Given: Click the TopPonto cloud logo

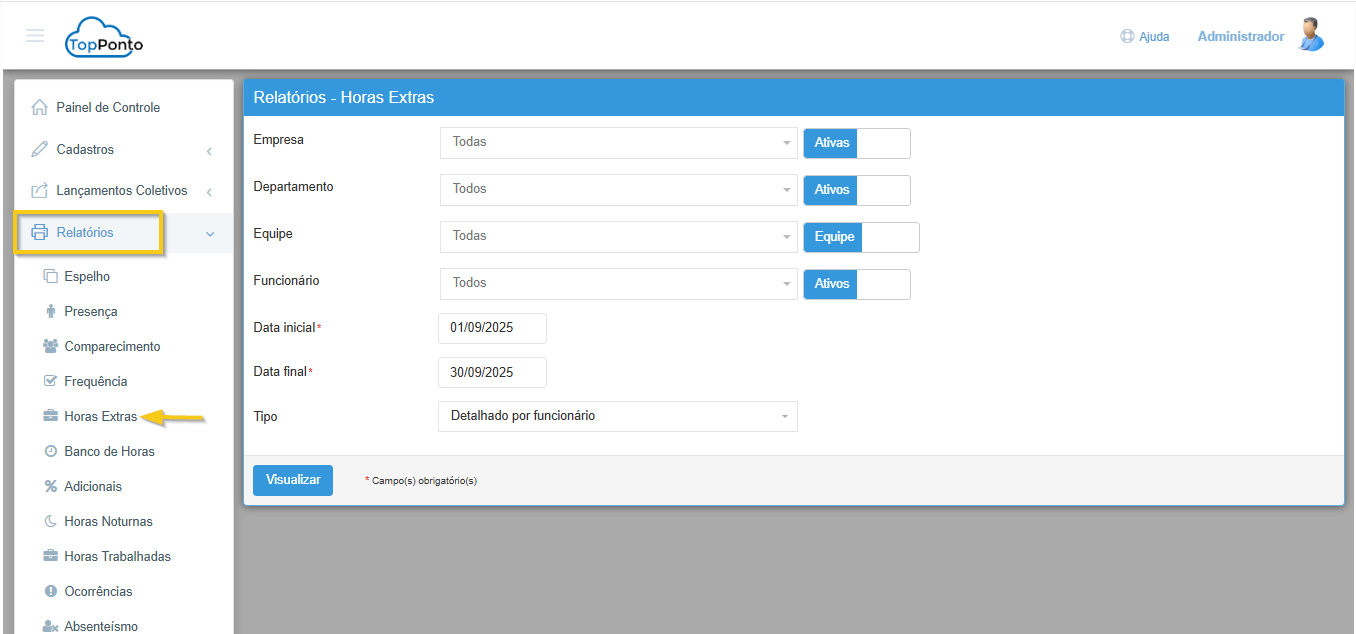Looking at the screenshot, I should (104, 38).
